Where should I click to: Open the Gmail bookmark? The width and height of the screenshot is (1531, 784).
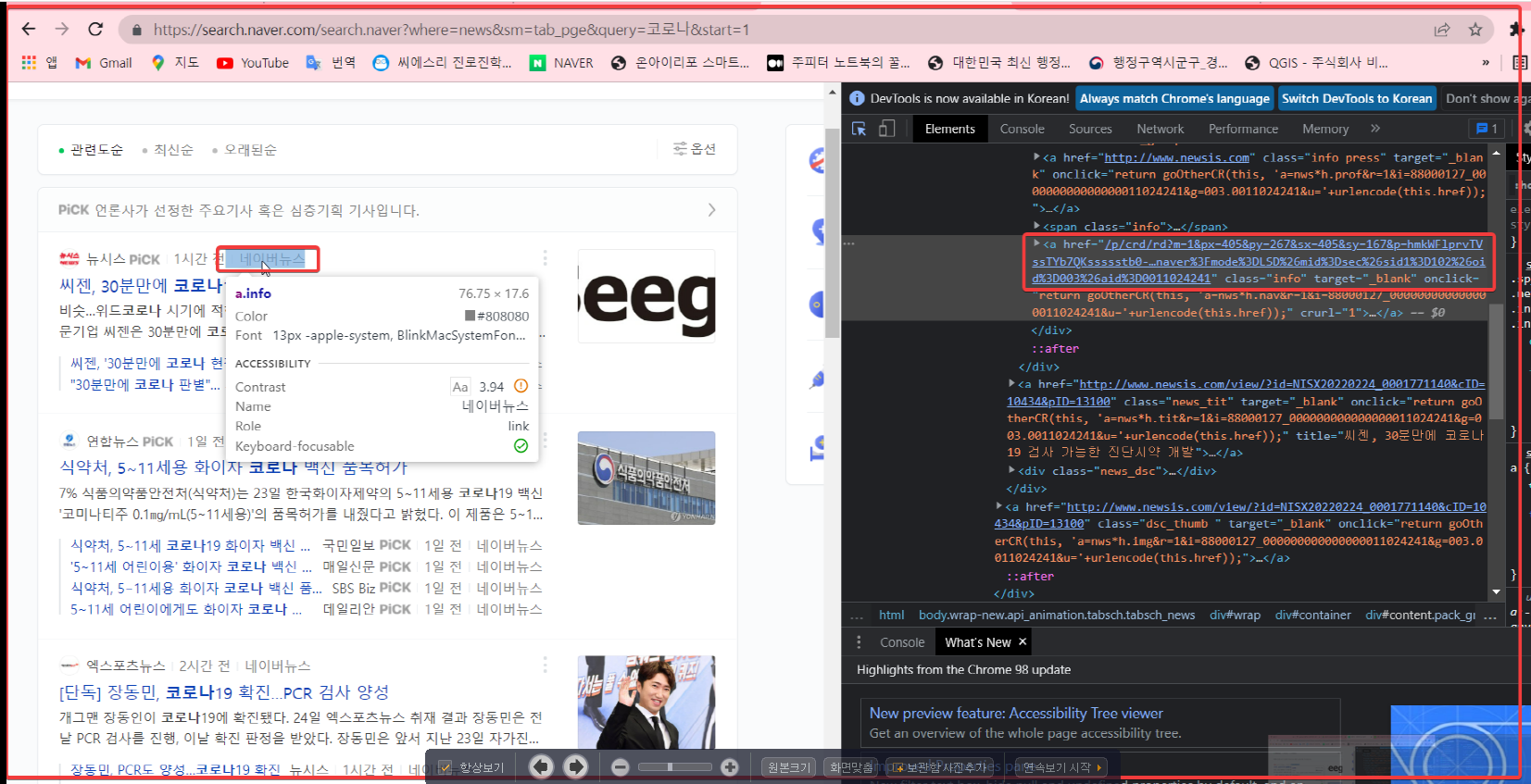pos(104,63)
